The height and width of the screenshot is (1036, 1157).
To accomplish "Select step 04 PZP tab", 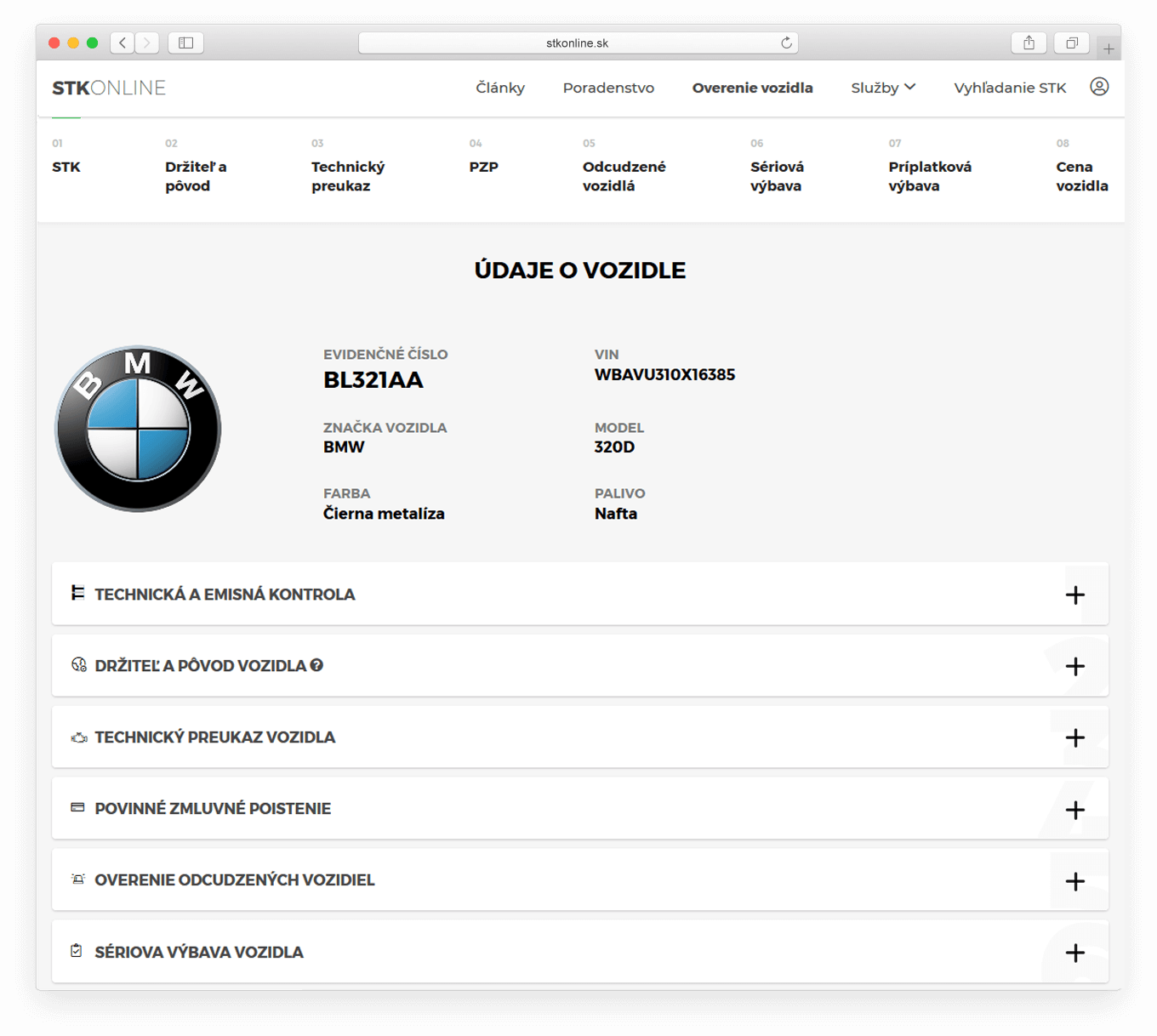I will coord(483,157).
